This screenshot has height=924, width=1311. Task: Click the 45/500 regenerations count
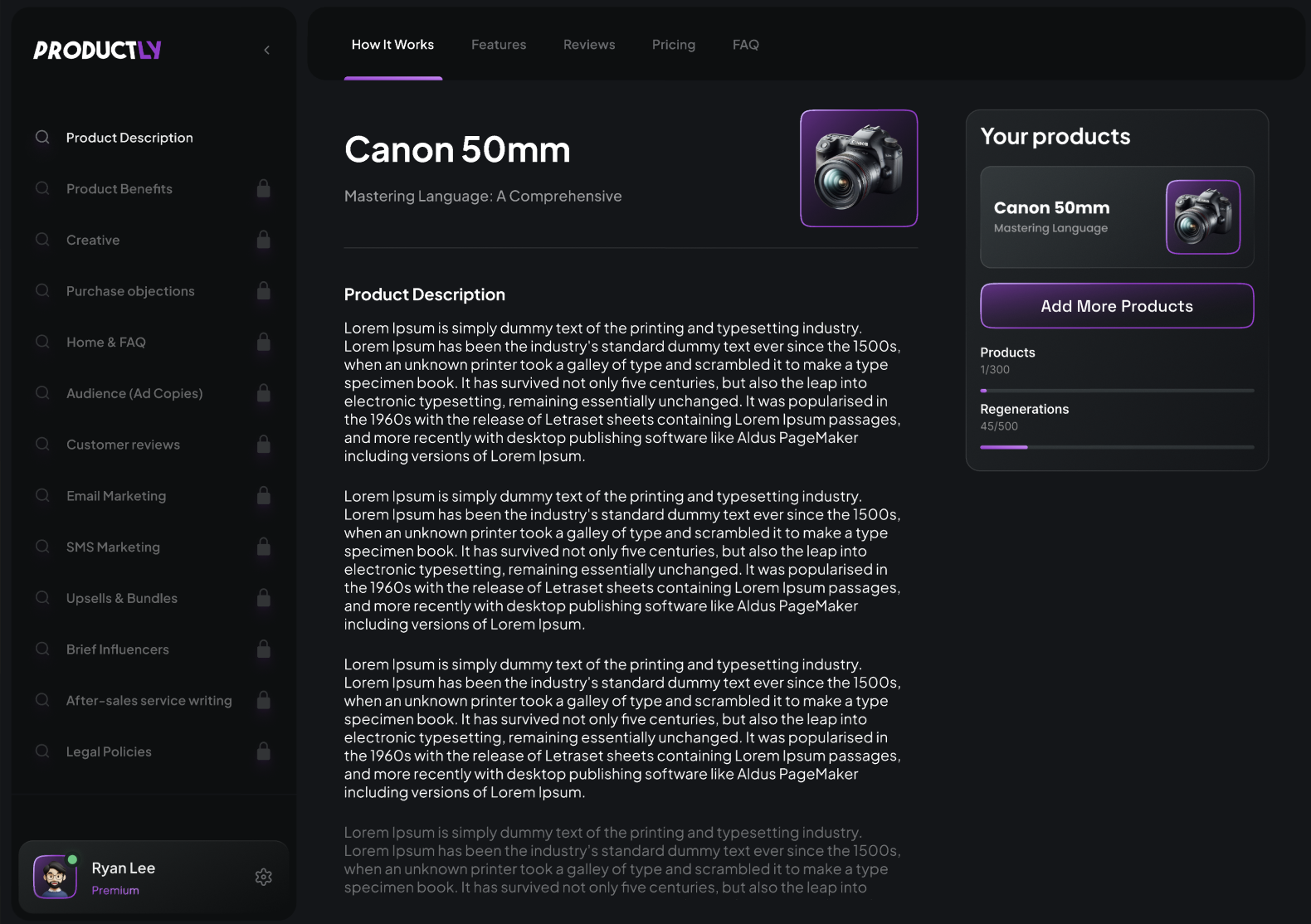pyautogui.click(x=999, y=426)
